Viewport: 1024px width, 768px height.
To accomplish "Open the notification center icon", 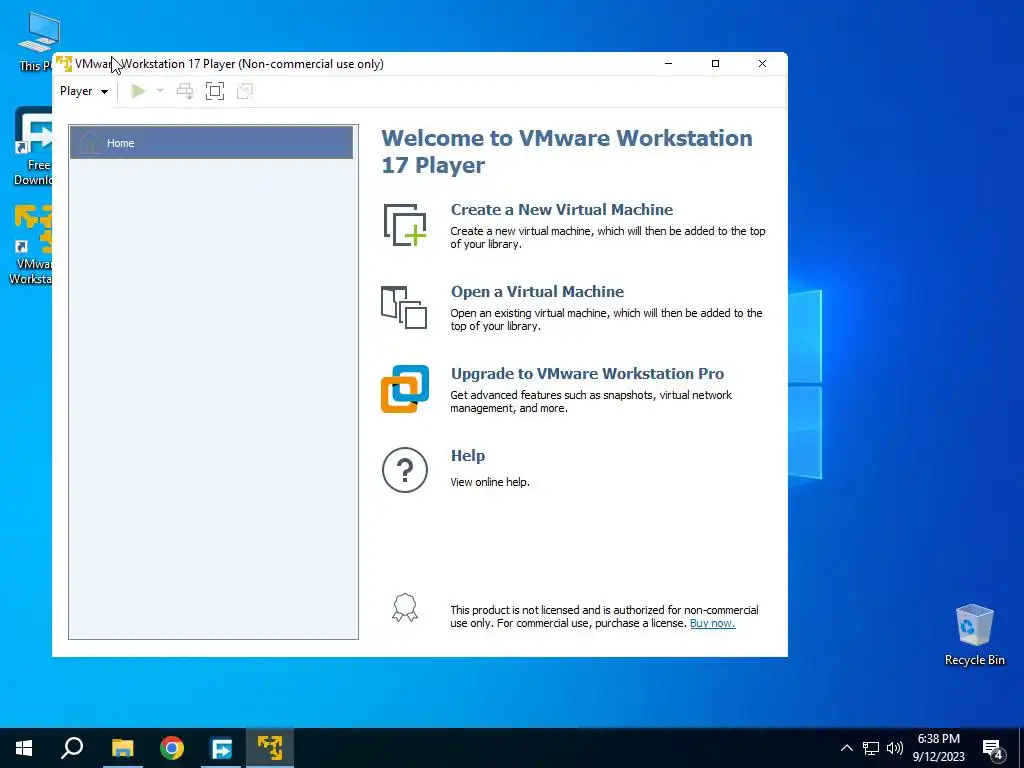I will click(992, 749).
